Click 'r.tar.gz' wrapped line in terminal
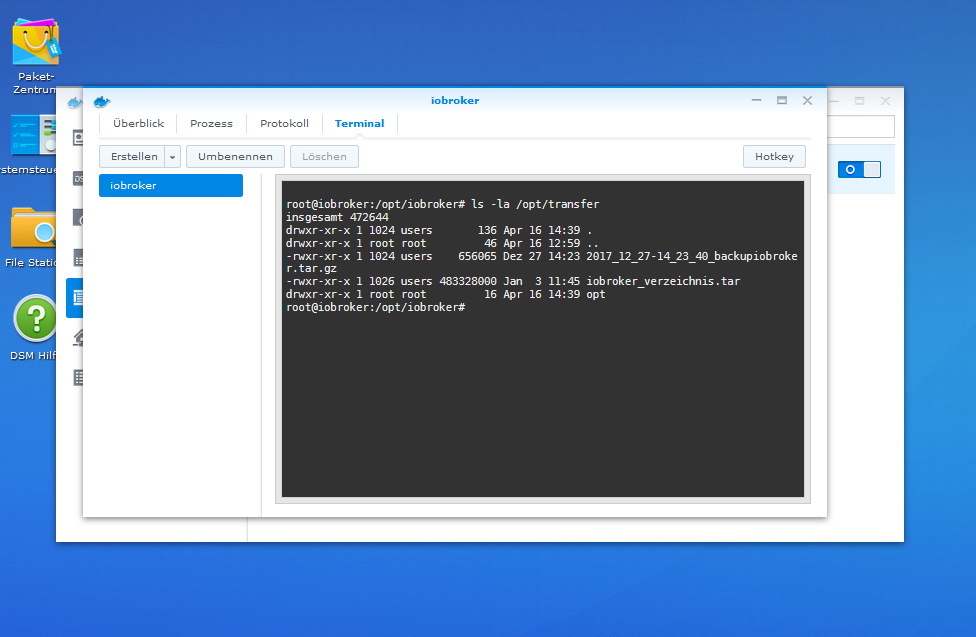This screenshot has height=637, width=976. pyautogui.click(x=311, y=268)
